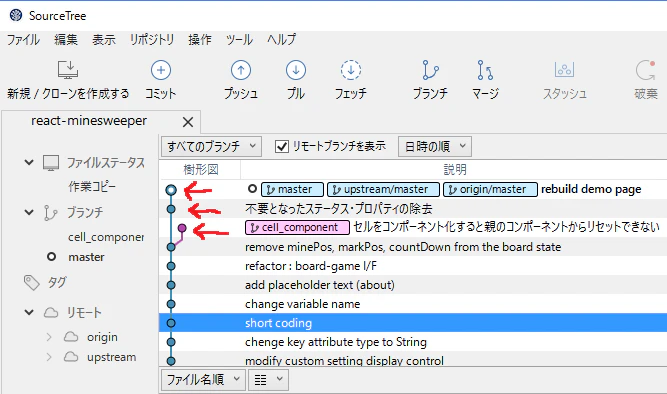Click the tag icon beside タグ
Screen dimensions: 667x394
(x=31, y=283)
